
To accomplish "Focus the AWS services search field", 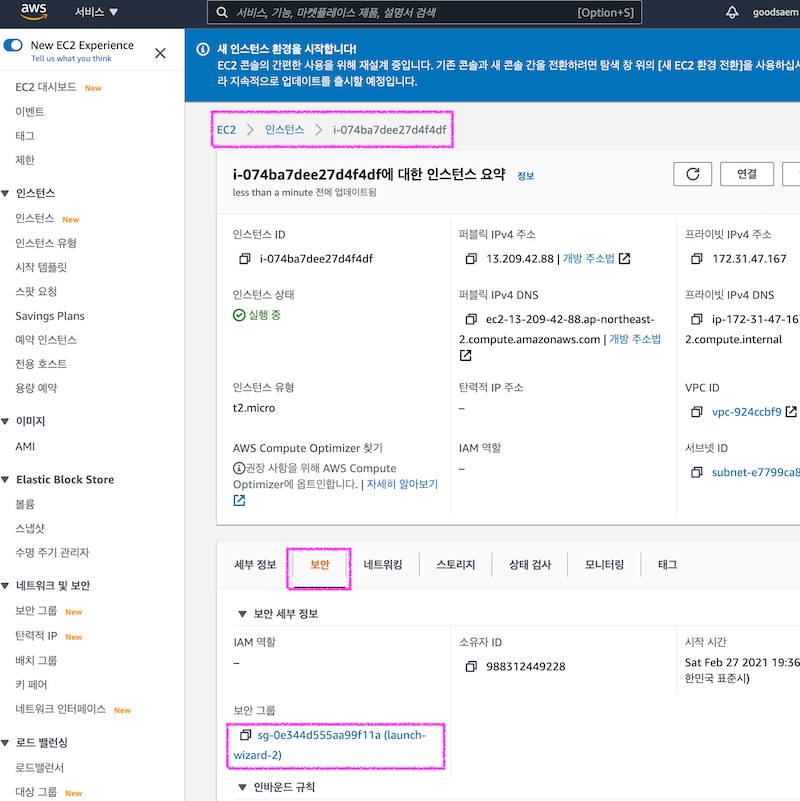I will pos(424,12).
